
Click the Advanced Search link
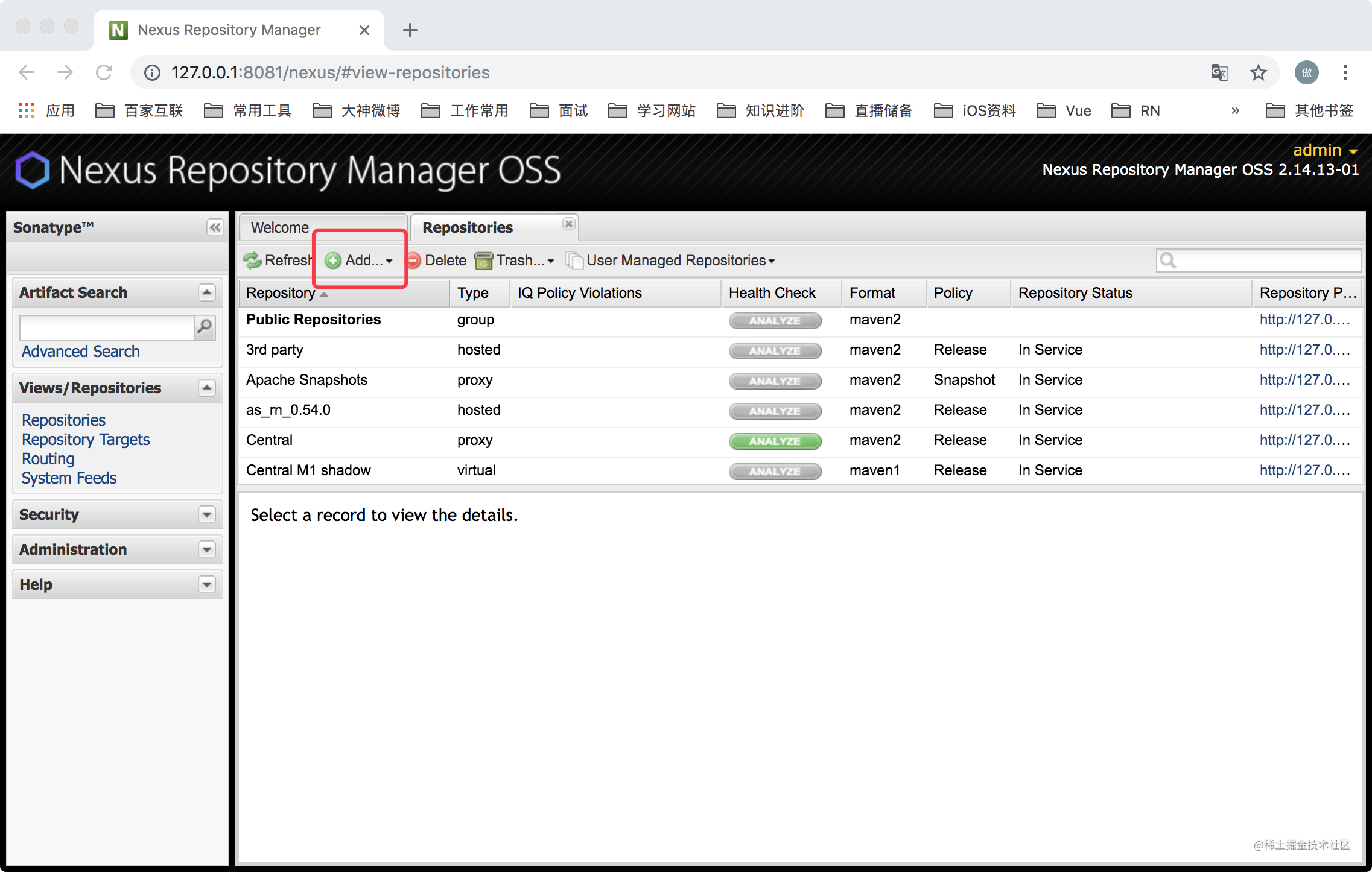81,351
